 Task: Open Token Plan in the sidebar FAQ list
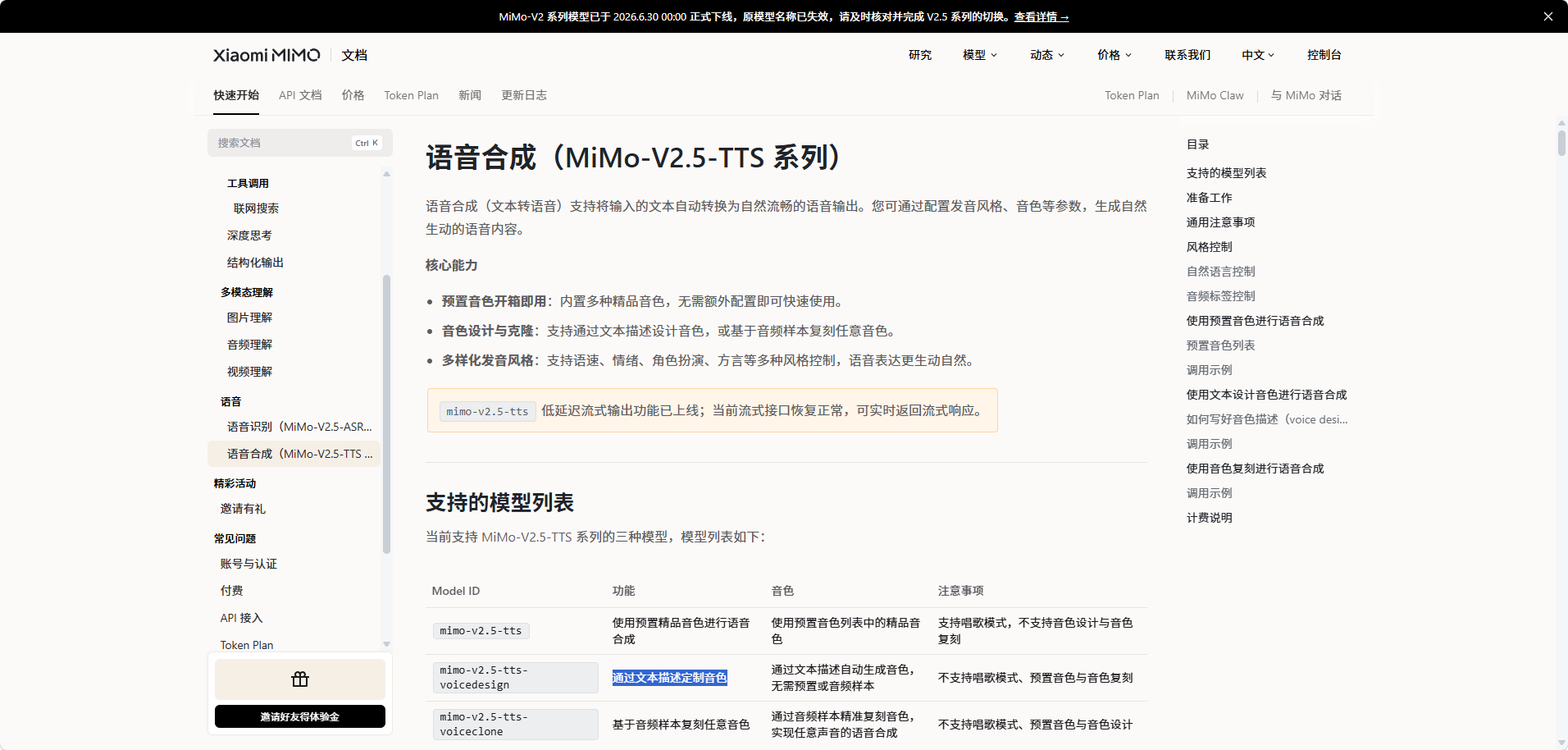[247, 645]
